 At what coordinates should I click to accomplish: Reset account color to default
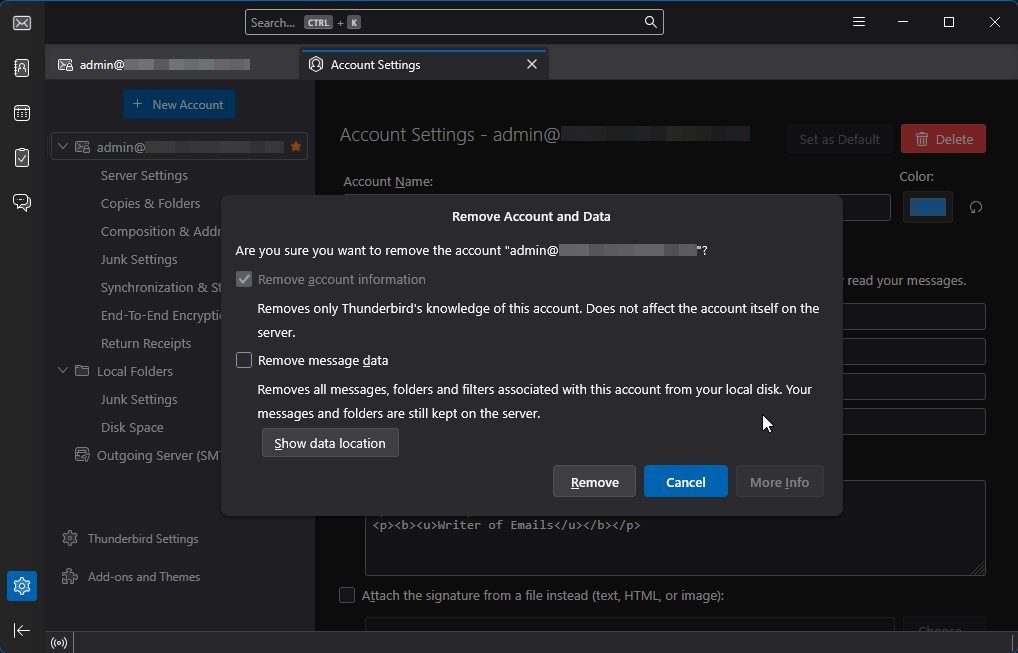tap(976, 207)
